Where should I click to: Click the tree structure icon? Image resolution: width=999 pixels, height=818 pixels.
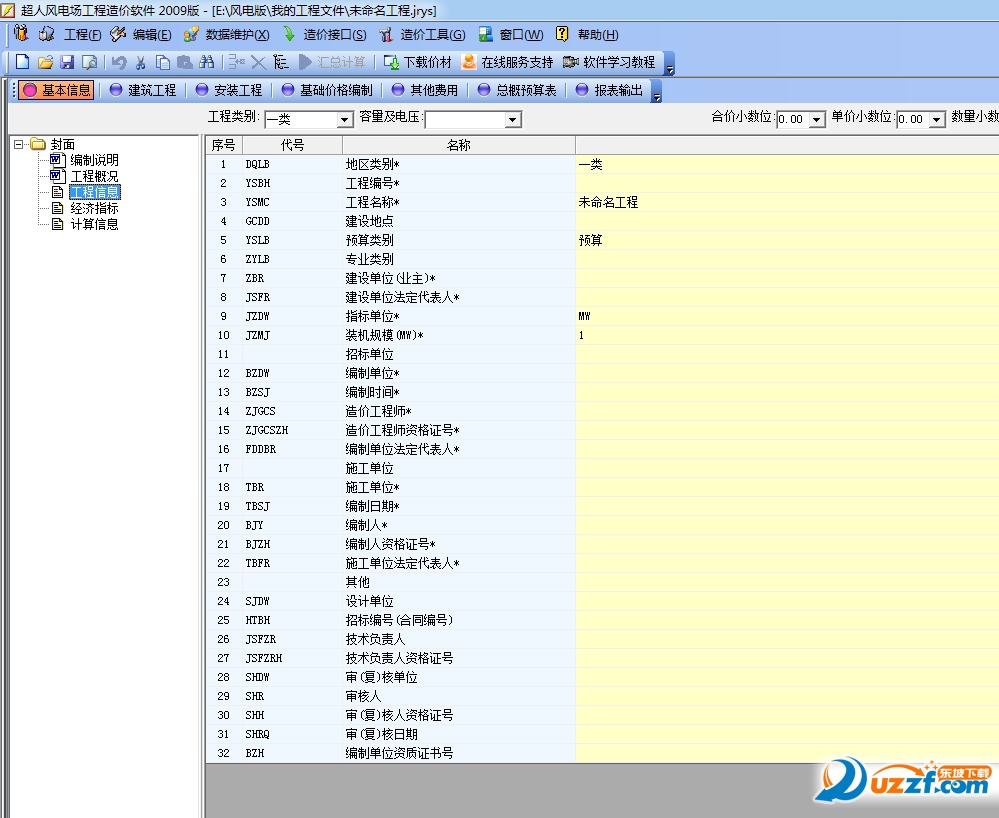click(280, 62)
